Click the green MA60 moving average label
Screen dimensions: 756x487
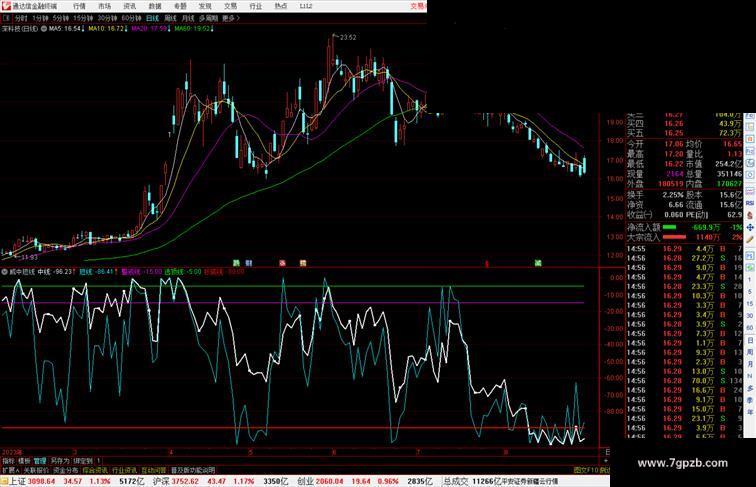pyautogui.click(x=193, y=29)
